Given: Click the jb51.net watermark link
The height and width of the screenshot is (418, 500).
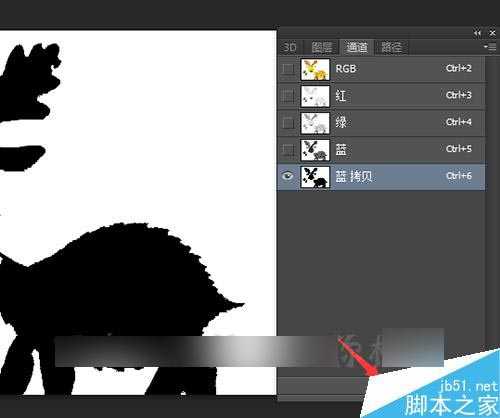Looking at the screenshot, I should coord(468,387).
